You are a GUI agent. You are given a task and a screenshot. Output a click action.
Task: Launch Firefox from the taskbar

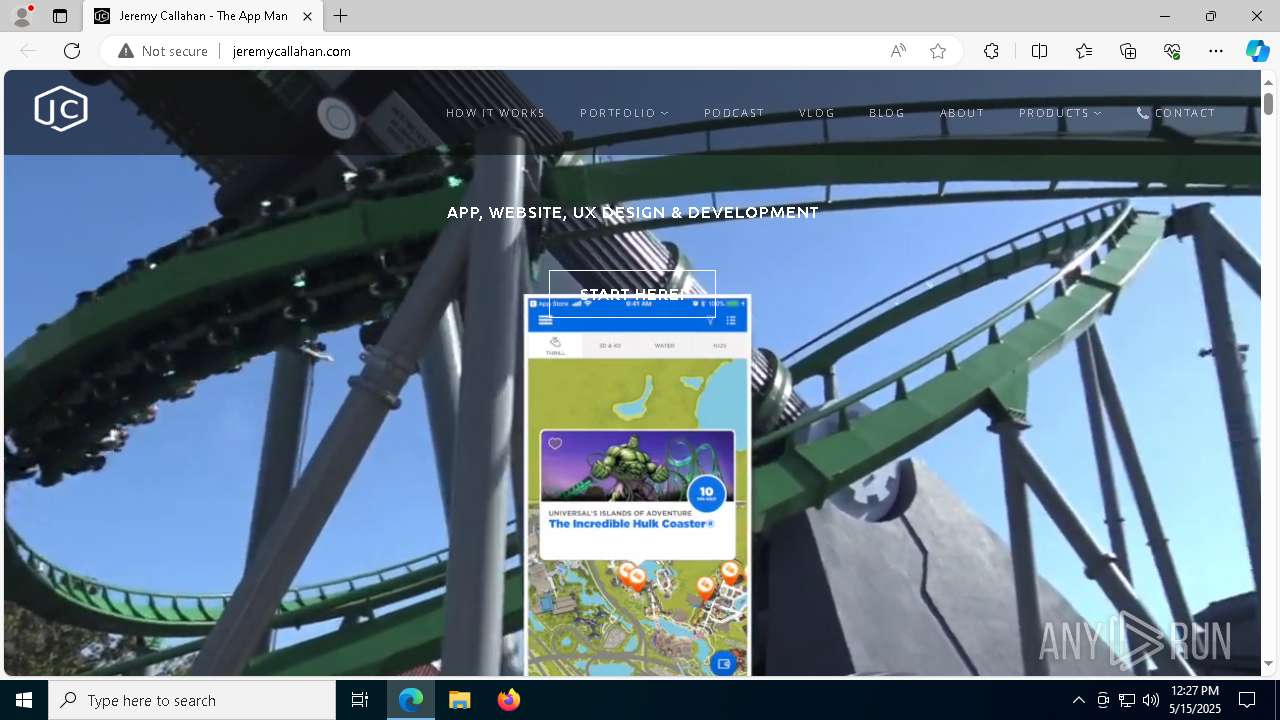click(508, 700)
